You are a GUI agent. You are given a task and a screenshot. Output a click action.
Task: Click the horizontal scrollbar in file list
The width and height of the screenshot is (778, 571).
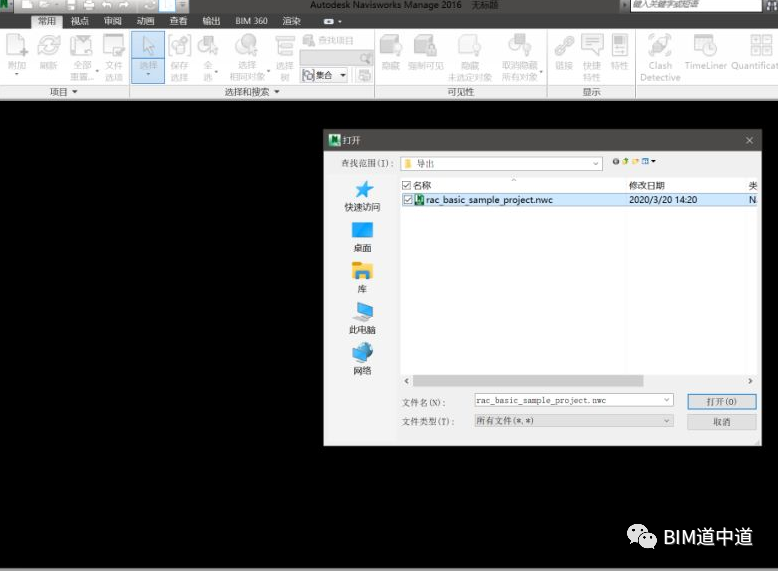[528, 381]
